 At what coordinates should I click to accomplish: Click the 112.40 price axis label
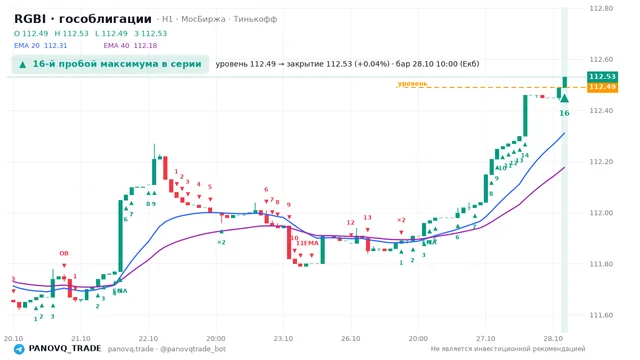click(x=601, y=110)
